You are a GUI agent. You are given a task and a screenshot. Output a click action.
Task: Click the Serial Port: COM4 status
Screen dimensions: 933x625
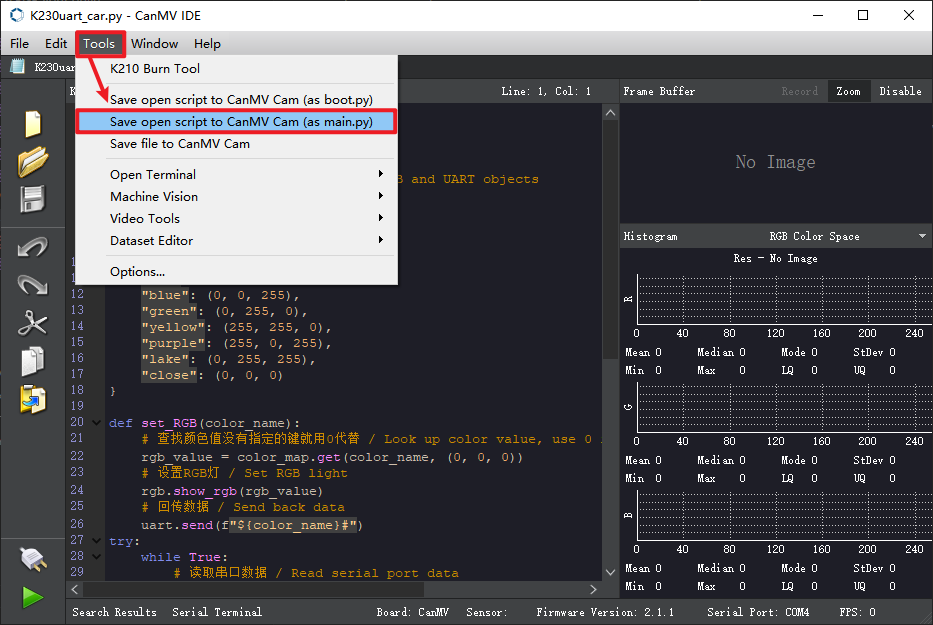pyautogui.click(x=758, y=612)
